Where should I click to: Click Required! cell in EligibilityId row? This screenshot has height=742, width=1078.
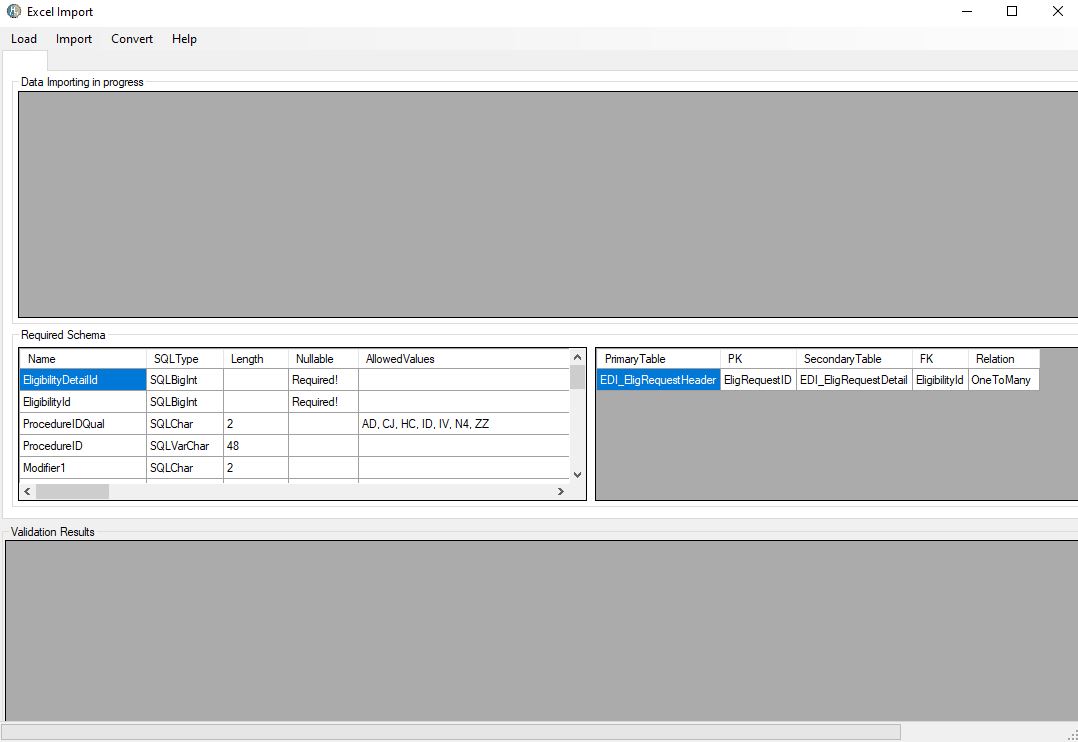pyautogui.click(x=323, y=402)
